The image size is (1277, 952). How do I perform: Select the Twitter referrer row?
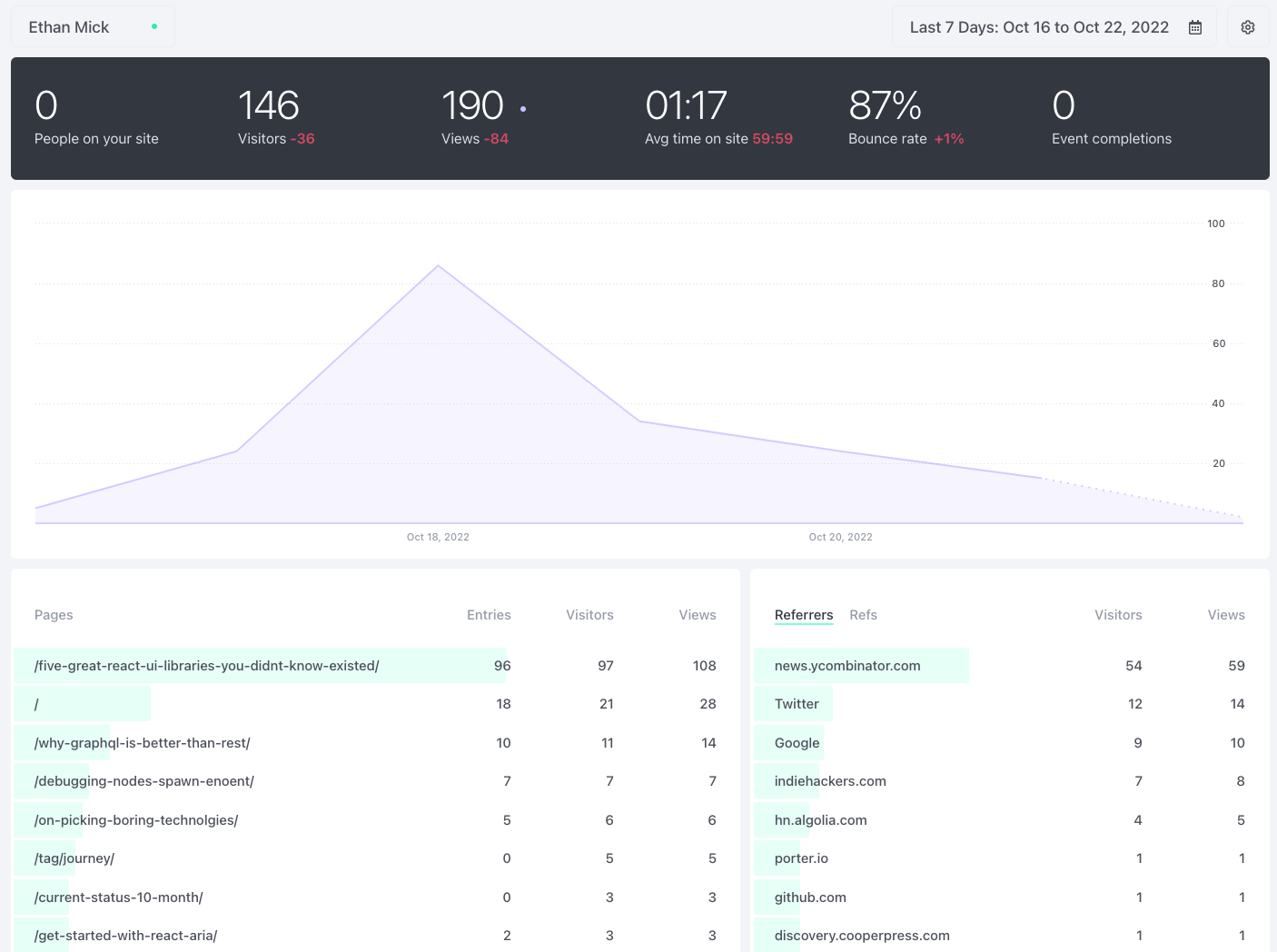click(1010, 704)
